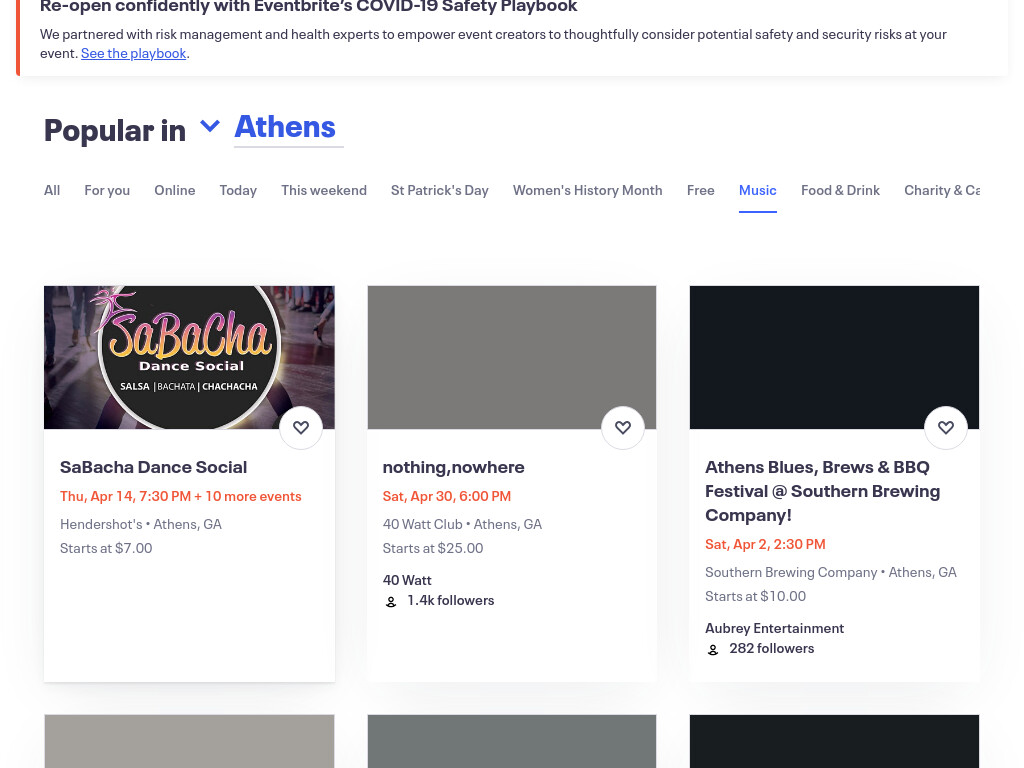
Task: Click the 1.4k followers person icon
Action: [391, 601]
